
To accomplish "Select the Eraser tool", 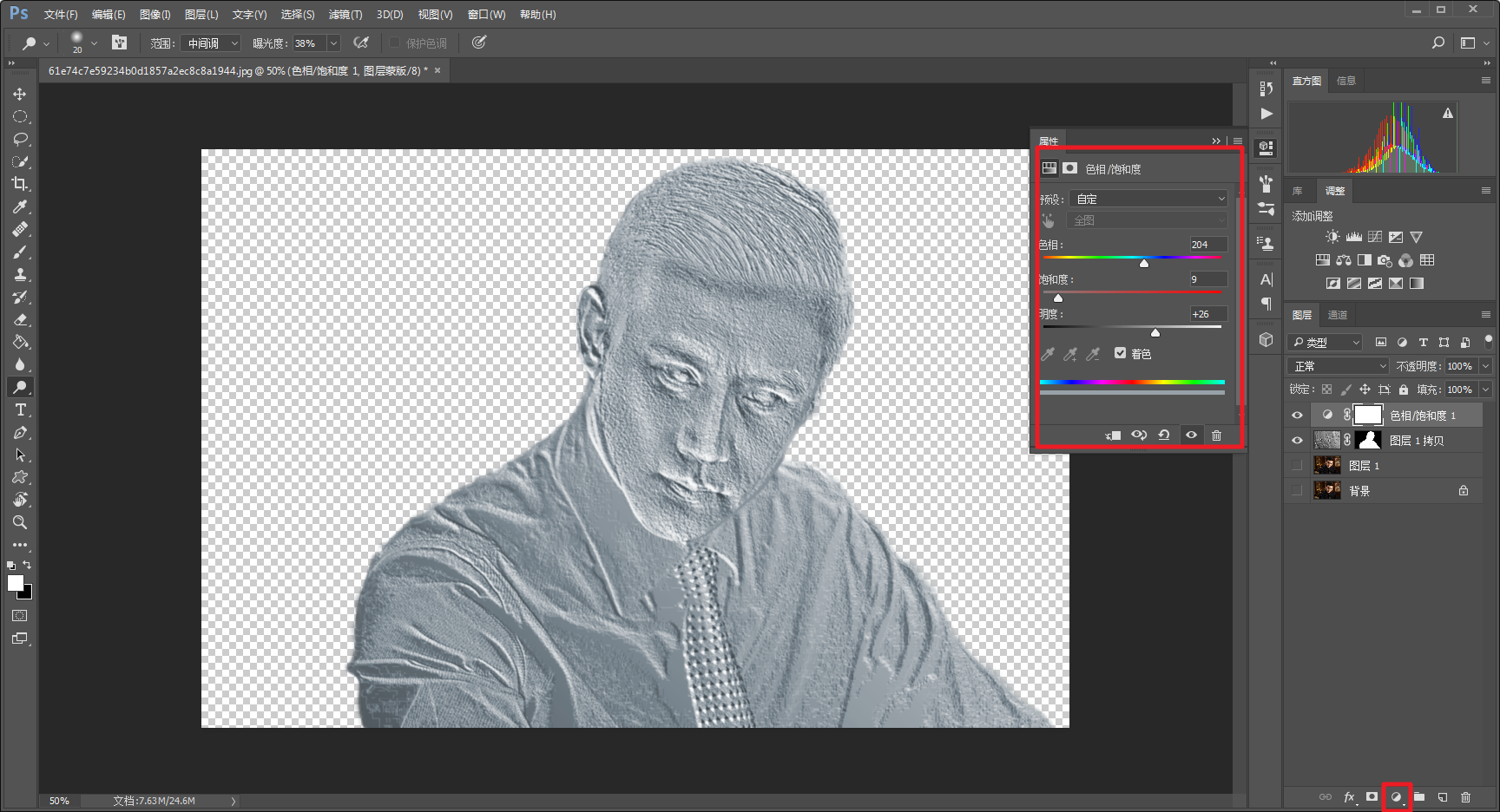I will [x=20, y=319].
